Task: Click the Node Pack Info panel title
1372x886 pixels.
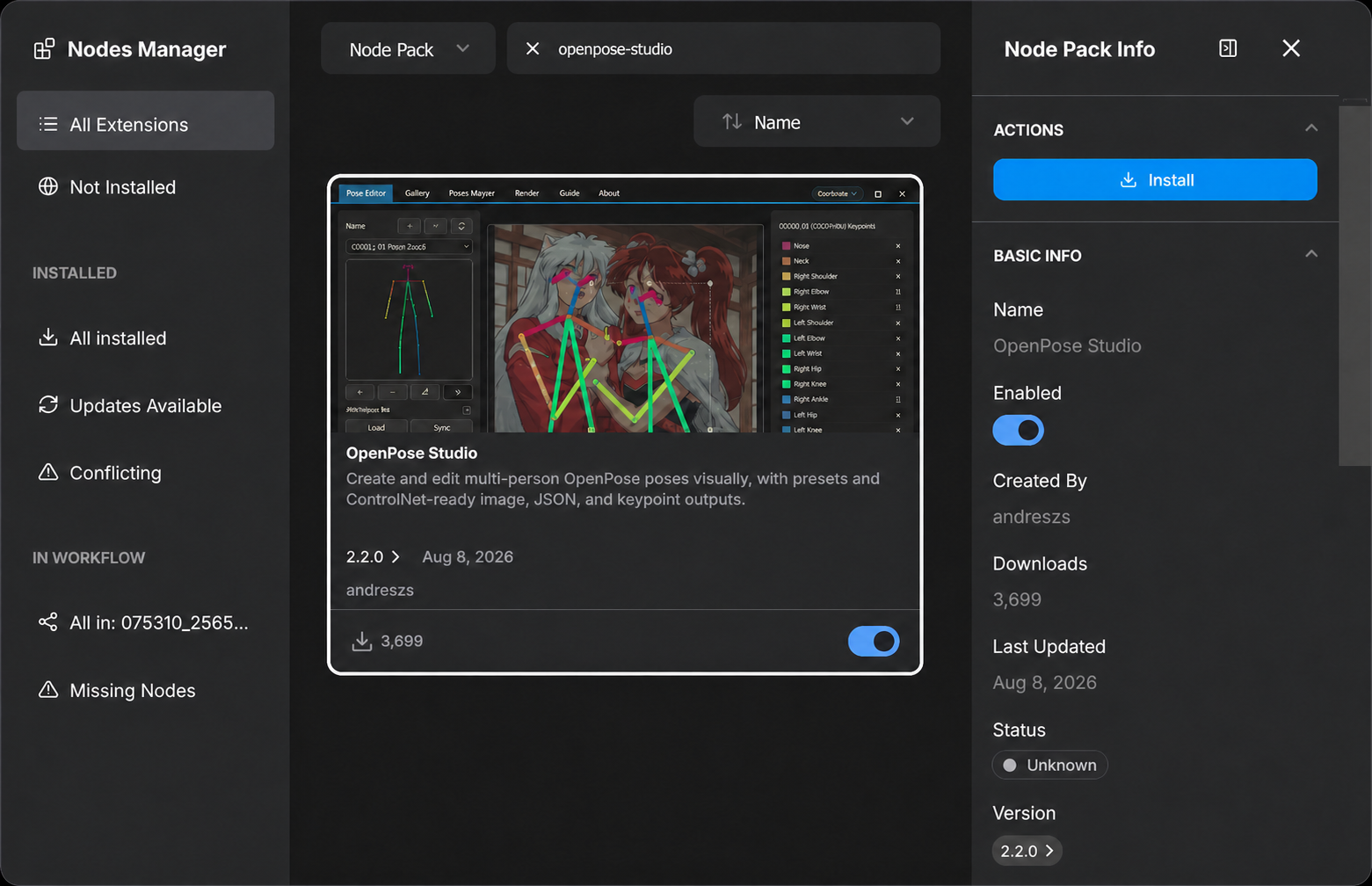Action: tap(1079, 49)
